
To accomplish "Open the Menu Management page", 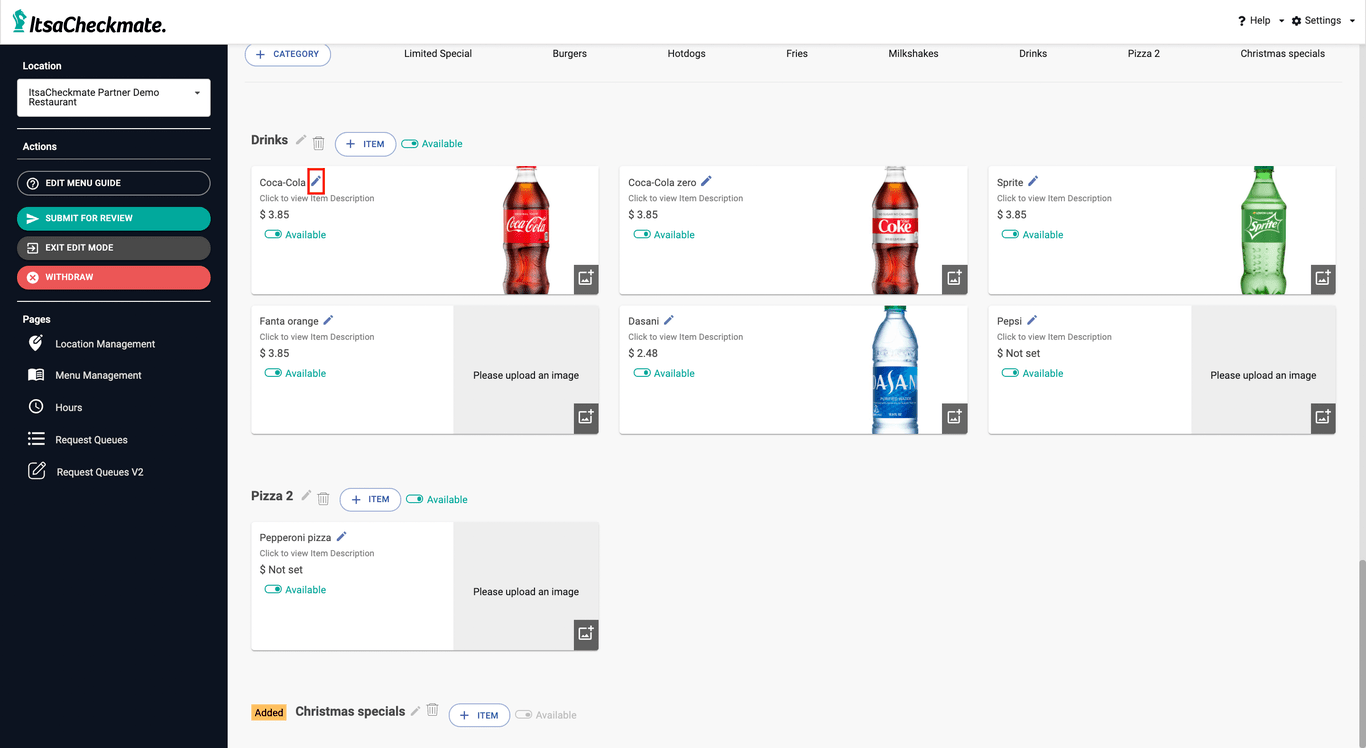I will 98,375.
